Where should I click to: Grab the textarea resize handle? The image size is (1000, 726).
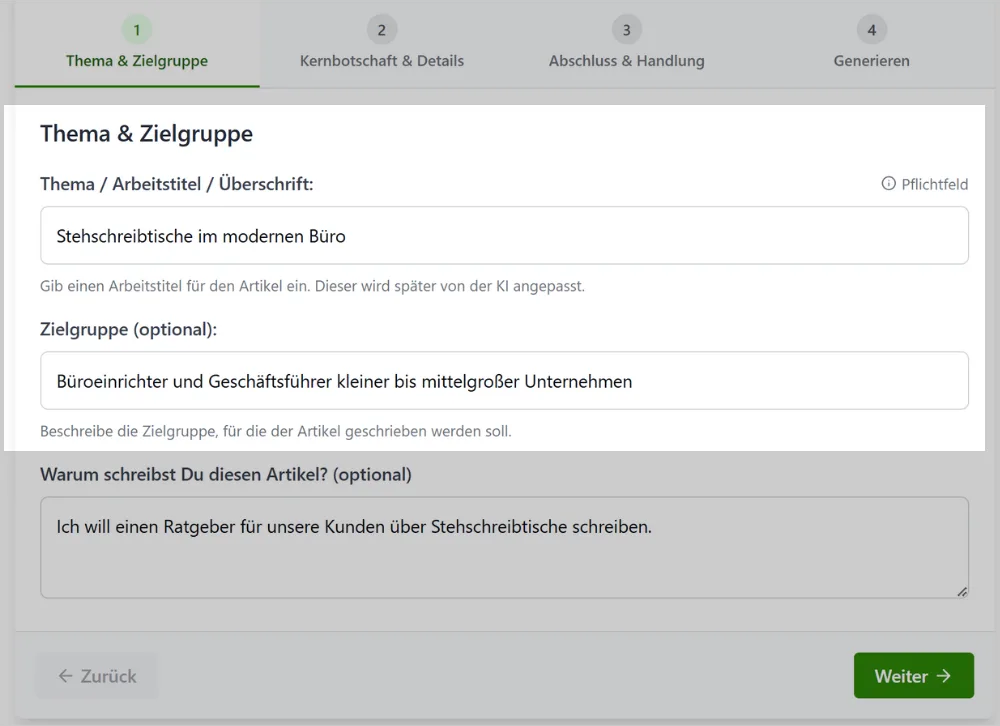point(962,592)
